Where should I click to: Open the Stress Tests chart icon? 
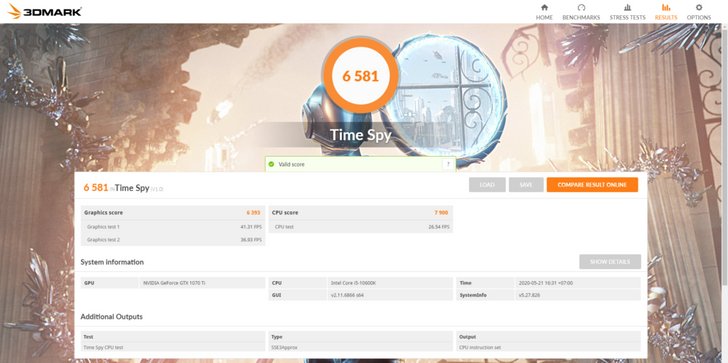click(x=627, y=7)
